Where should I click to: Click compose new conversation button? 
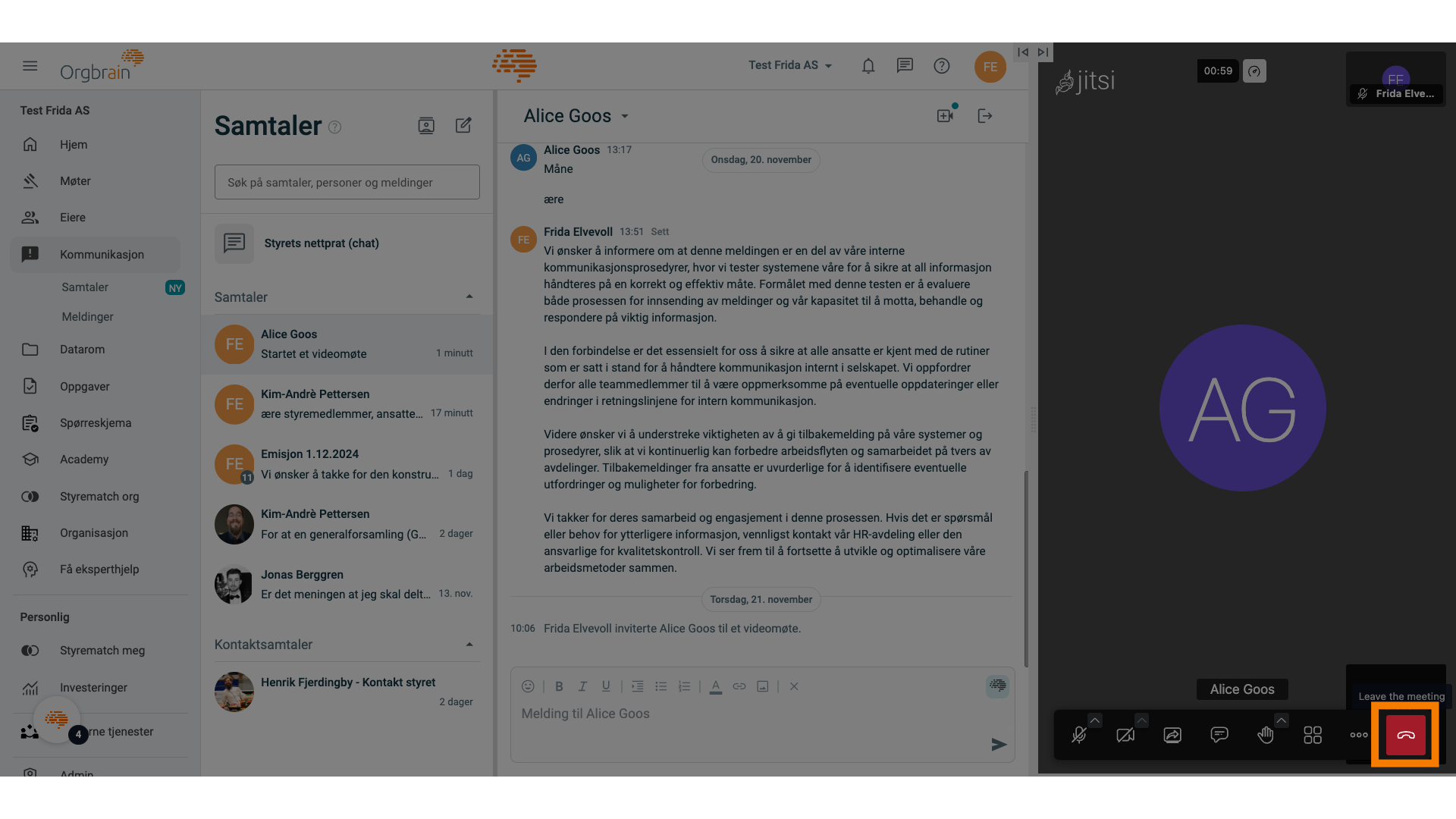pyautogui.click(x=463, y=125)
